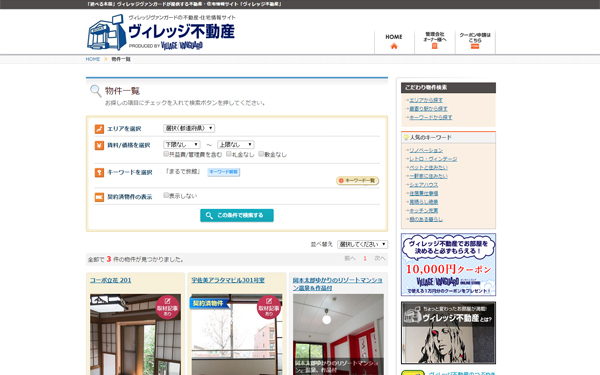
Task: Click 取材記事 badge on 宇佐美アラクマビル photo
Action: coord(269,307)
